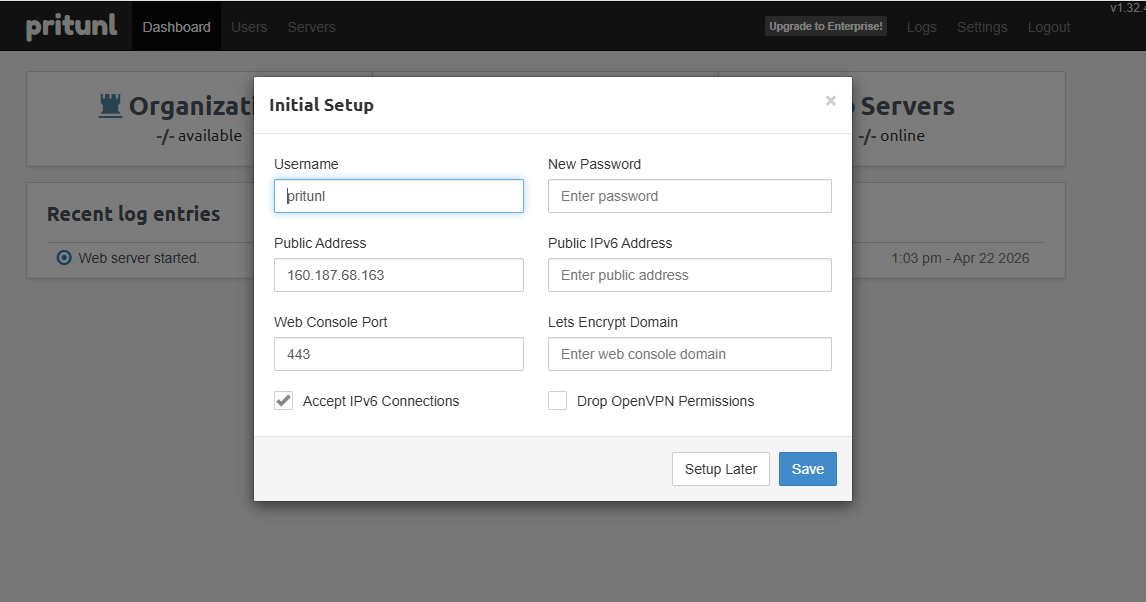
Task: Click the 'Initial Setup' dialog title
Action: (322, 105)
